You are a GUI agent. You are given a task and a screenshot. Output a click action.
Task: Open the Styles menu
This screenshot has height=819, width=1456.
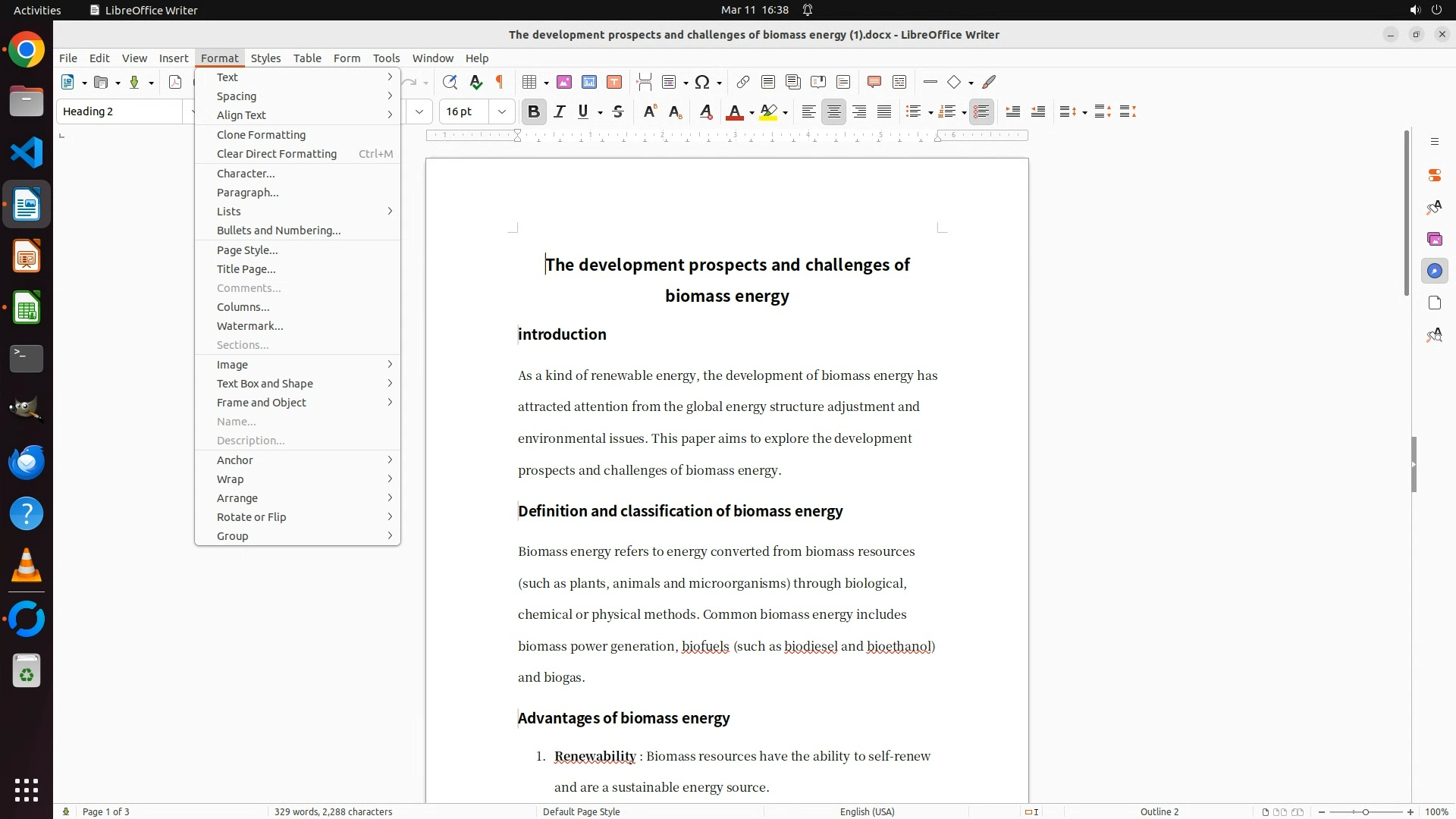click(x=265, y=58)
